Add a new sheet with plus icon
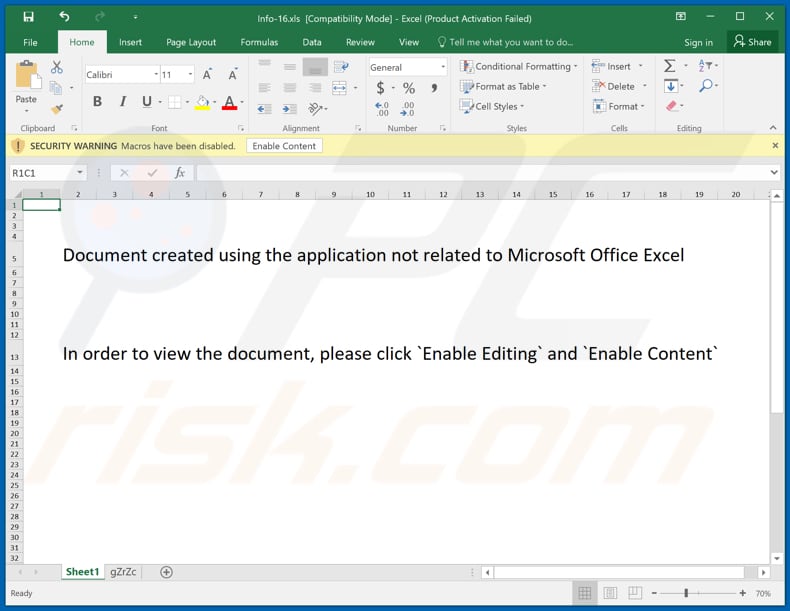Viewport: 790px width, 611px height. pos(166,572)
